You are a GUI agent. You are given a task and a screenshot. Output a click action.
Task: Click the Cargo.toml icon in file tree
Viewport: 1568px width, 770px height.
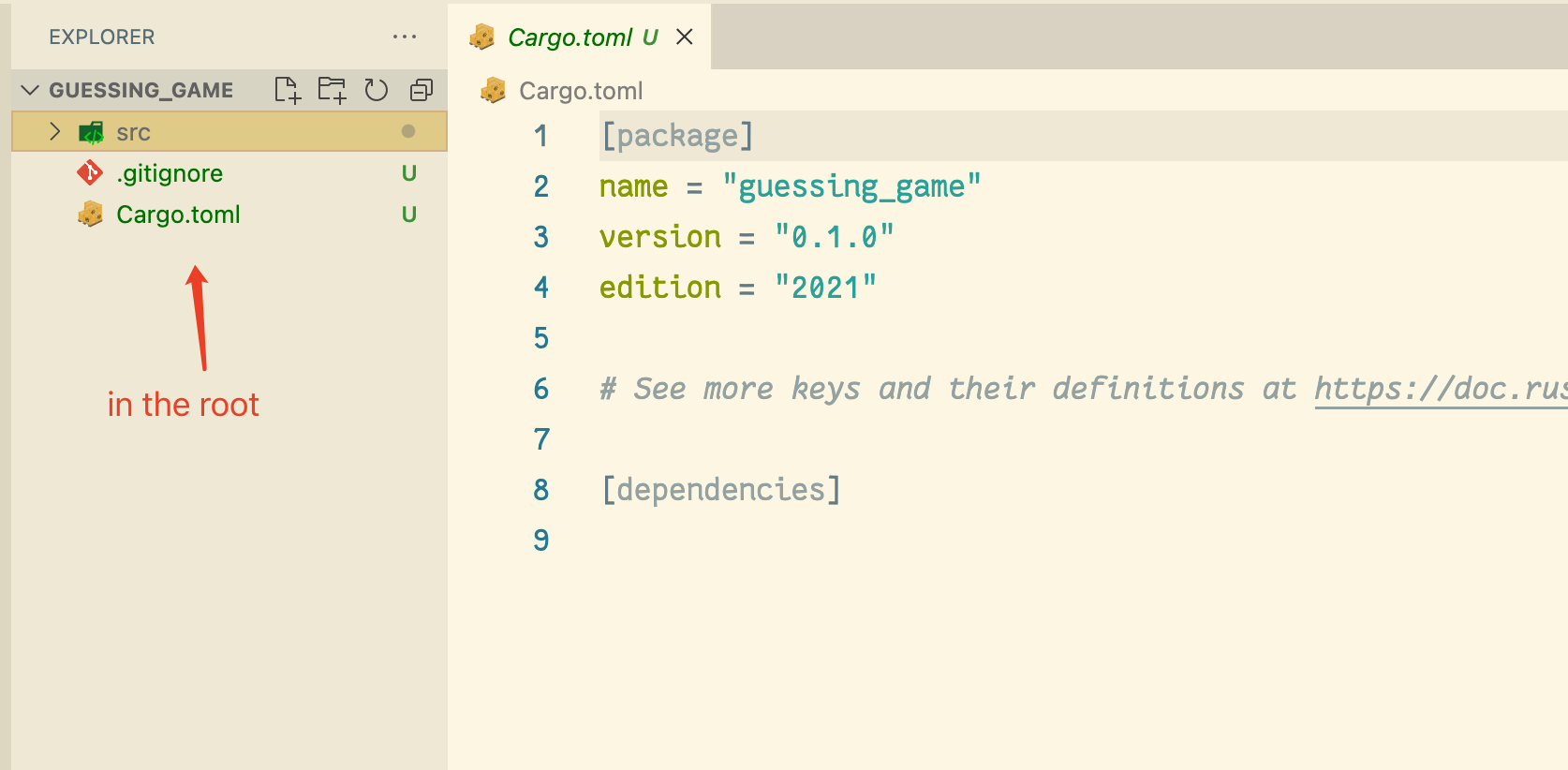(90, 215)
